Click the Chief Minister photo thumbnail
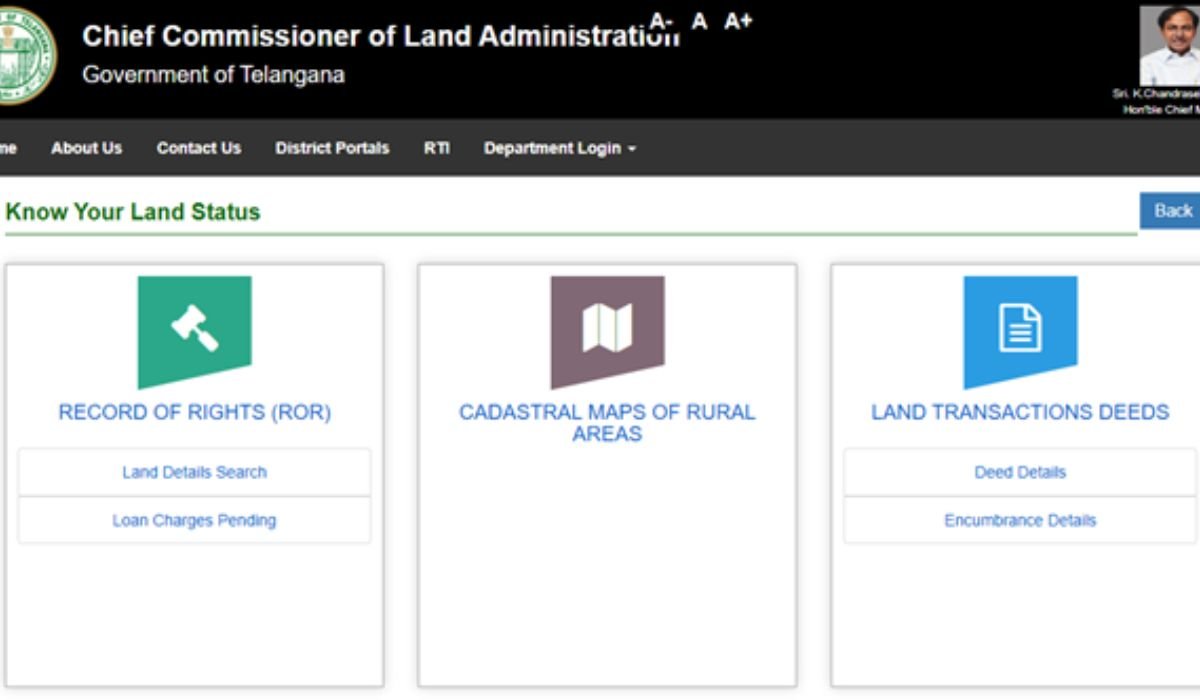Screen dimensions: 1200x700 1170,47
